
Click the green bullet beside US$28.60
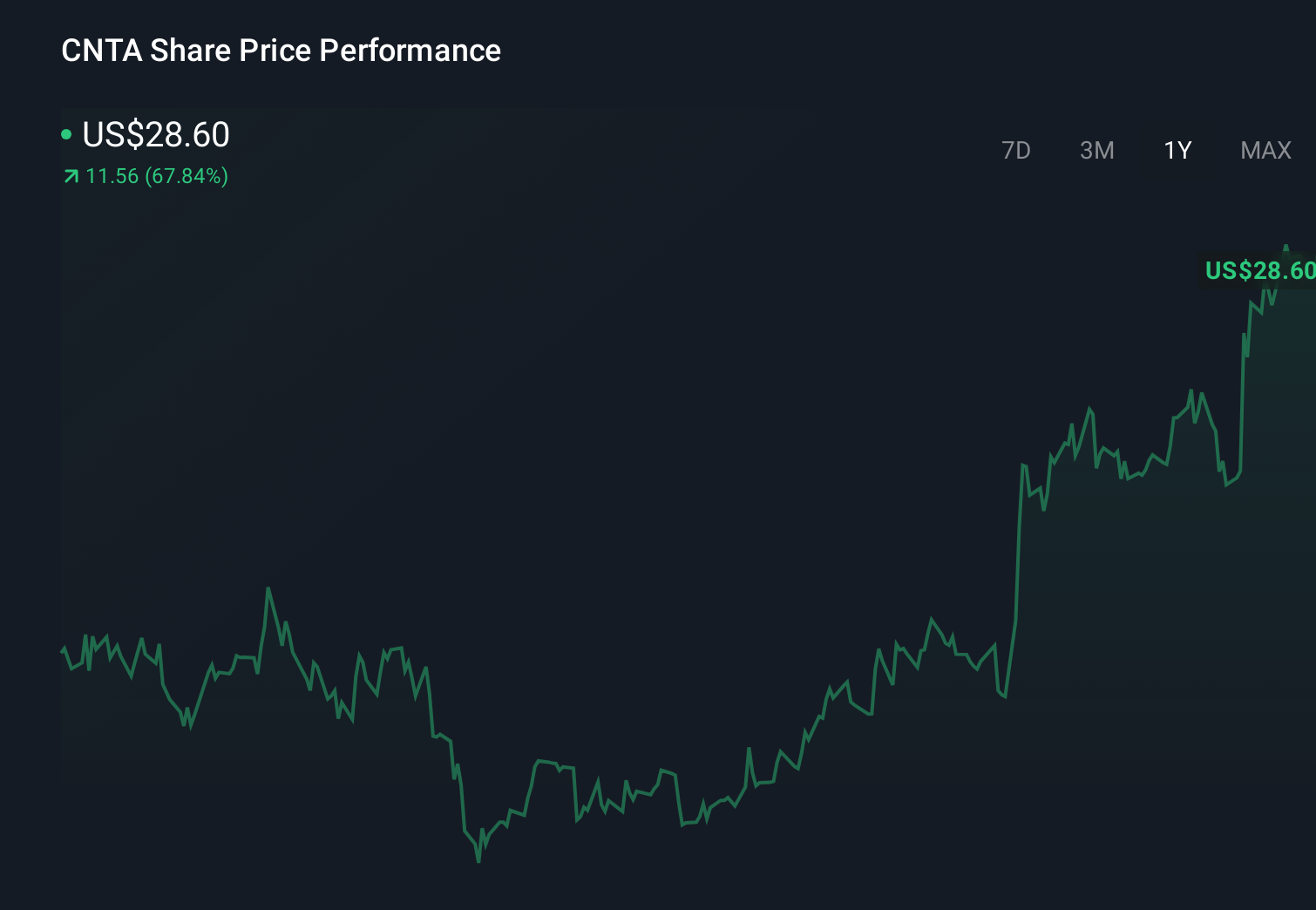(x=67, y=134)
